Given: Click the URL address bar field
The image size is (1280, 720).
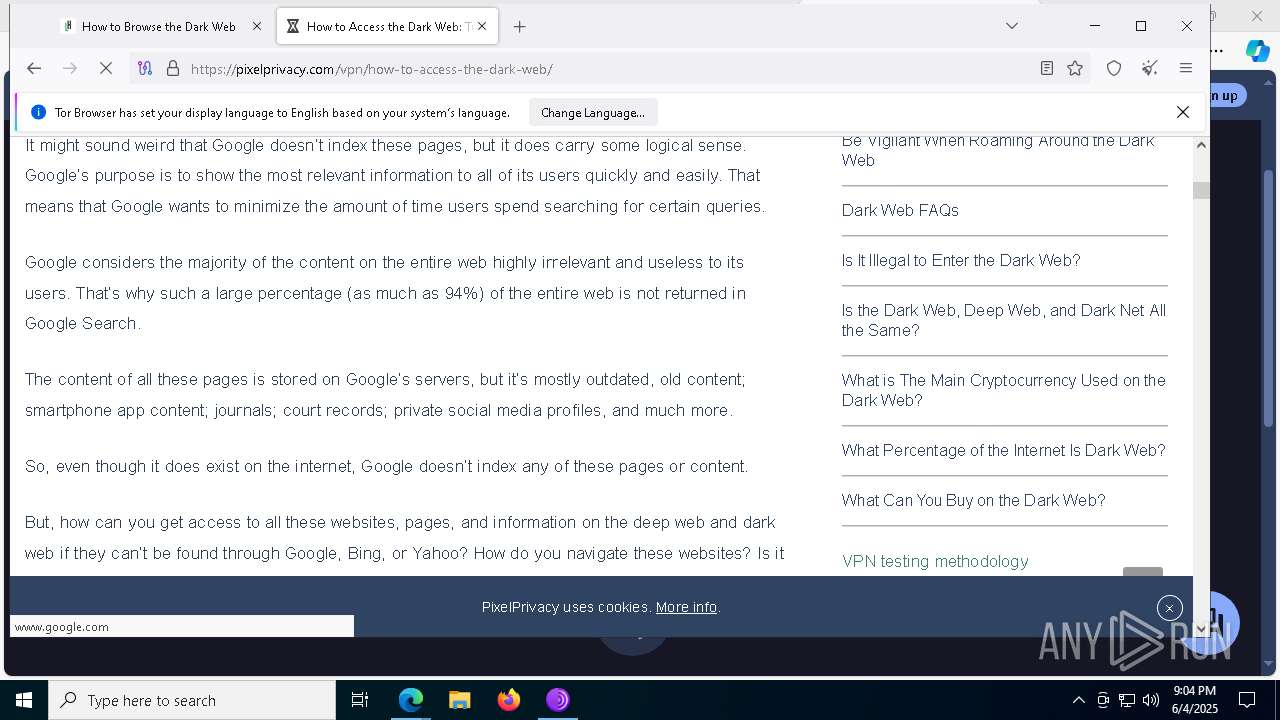Looking at the screenshot, I should click(x=608, y=69).
